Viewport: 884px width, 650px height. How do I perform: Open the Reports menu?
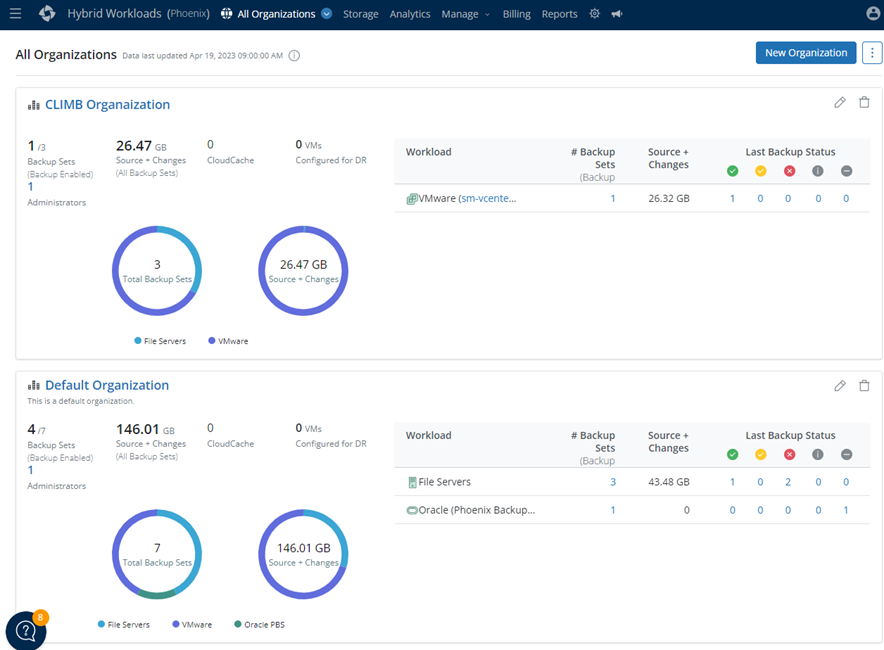click(x=559, y=14)
